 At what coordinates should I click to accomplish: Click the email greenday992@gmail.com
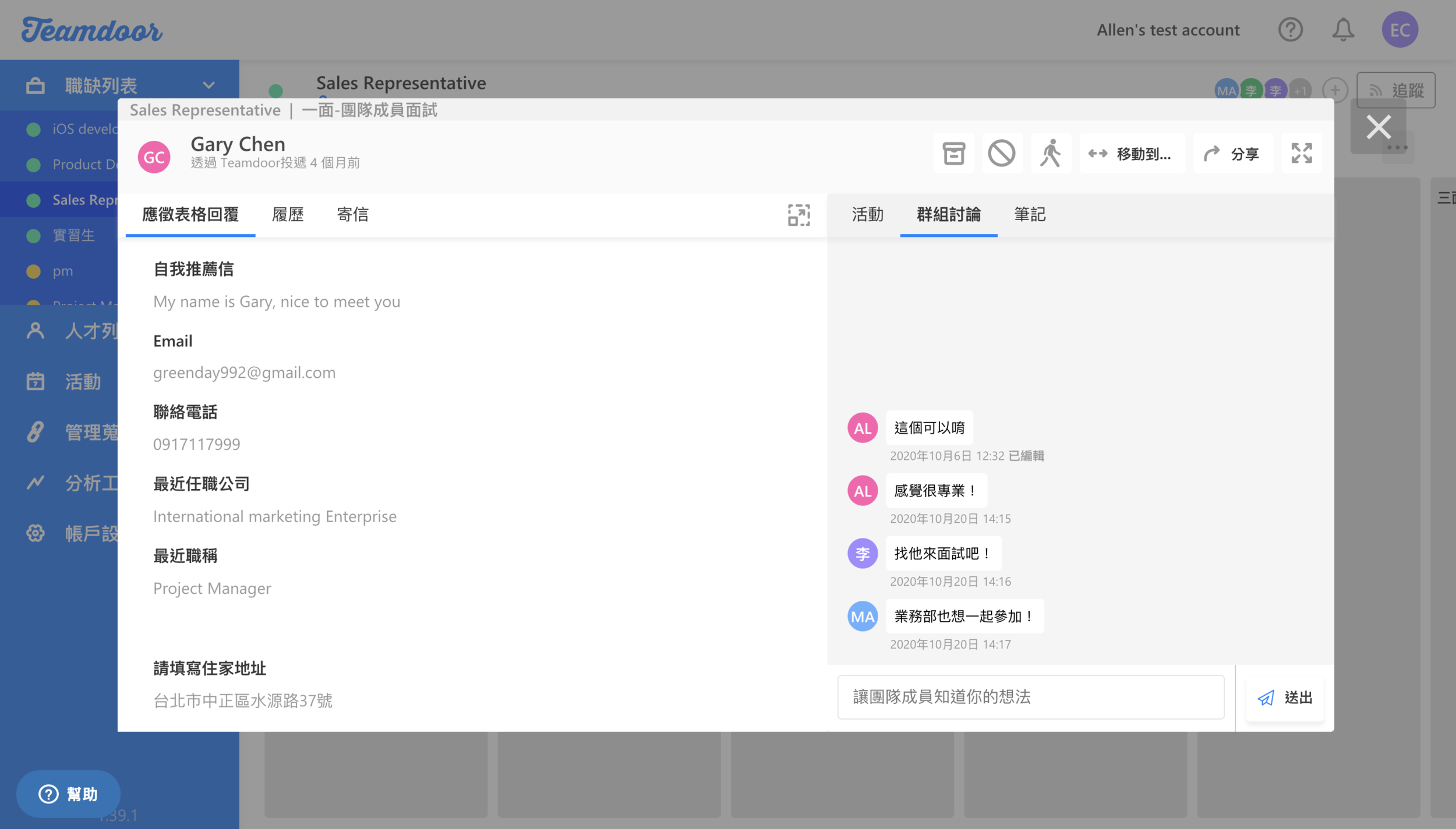click(x=244, y=373)
